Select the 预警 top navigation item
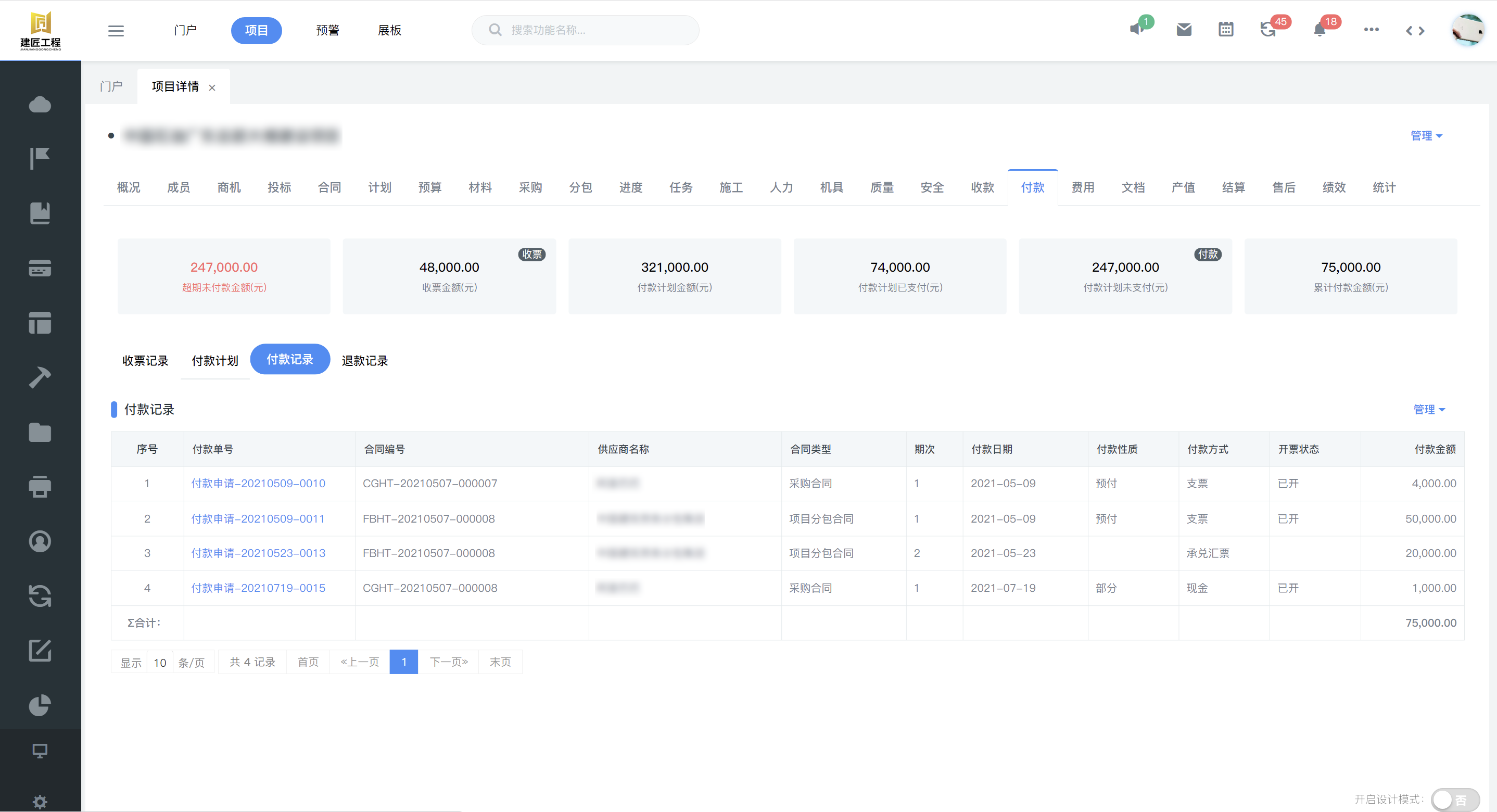This screenshot has height=812, width=1497. coord(327,30)
